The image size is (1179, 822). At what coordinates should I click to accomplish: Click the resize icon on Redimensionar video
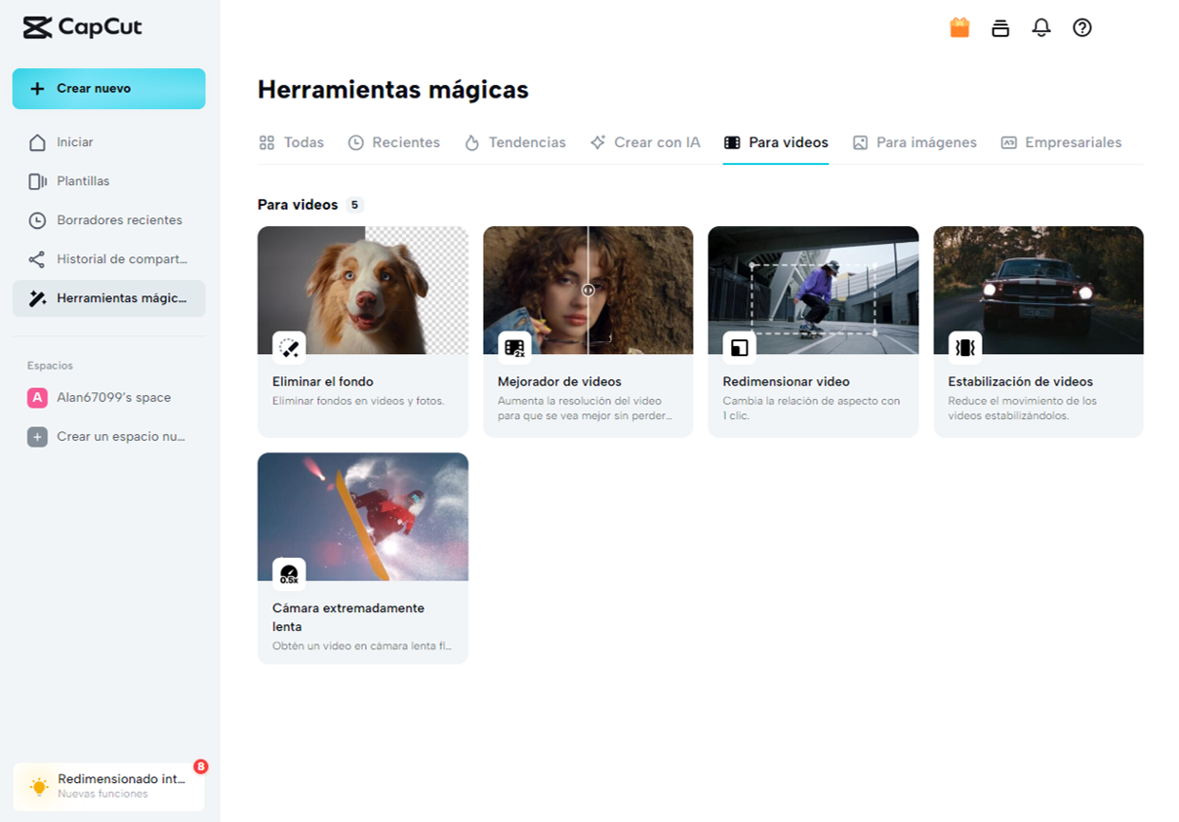[739, 347]
